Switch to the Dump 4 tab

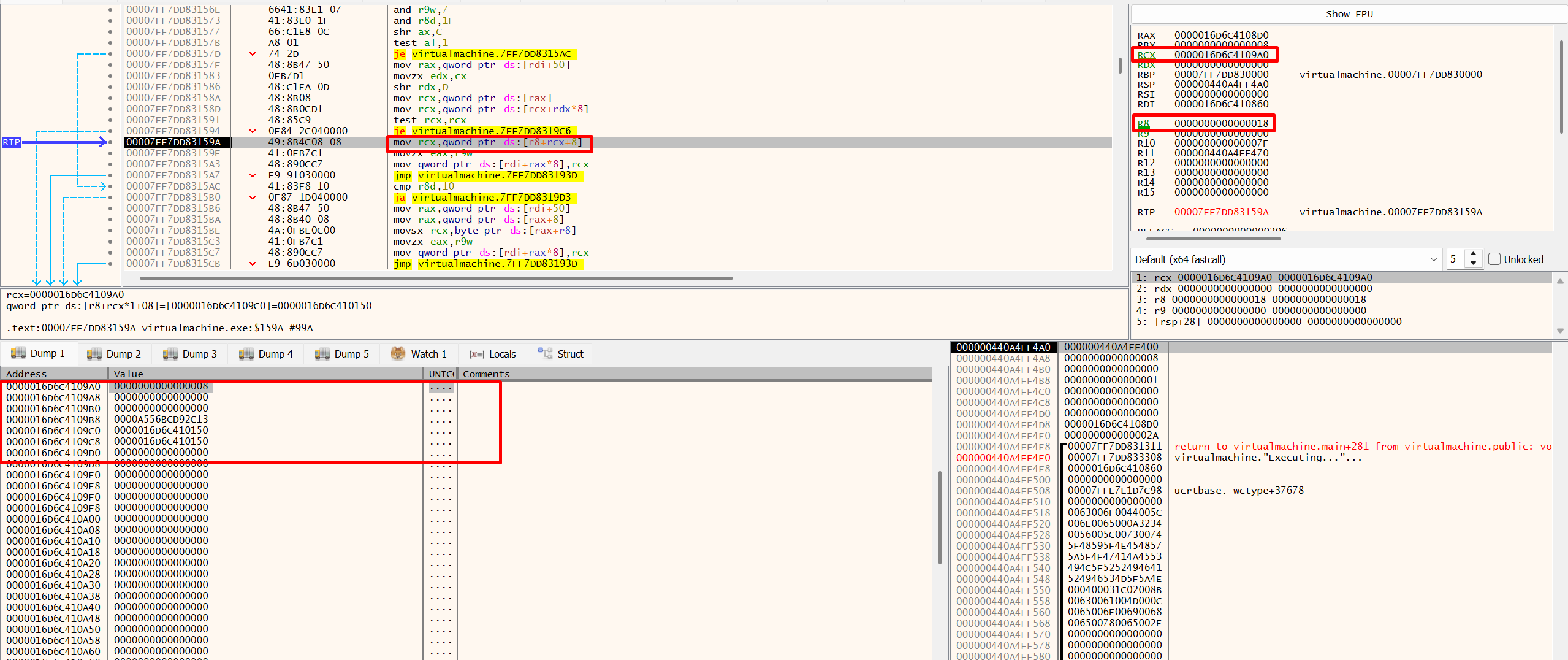[266, 354]
